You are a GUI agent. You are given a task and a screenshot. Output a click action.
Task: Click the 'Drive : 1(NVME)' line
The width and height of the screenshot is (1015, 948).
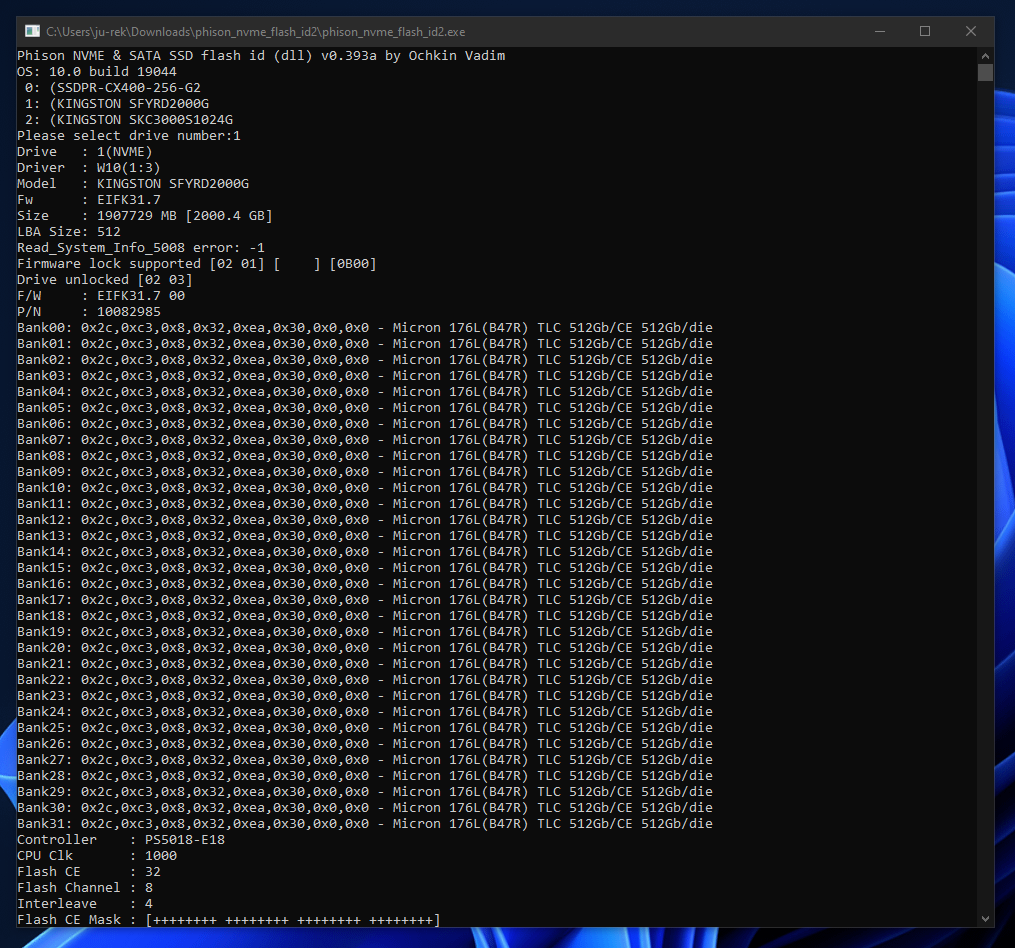click(x=85, y=152)
